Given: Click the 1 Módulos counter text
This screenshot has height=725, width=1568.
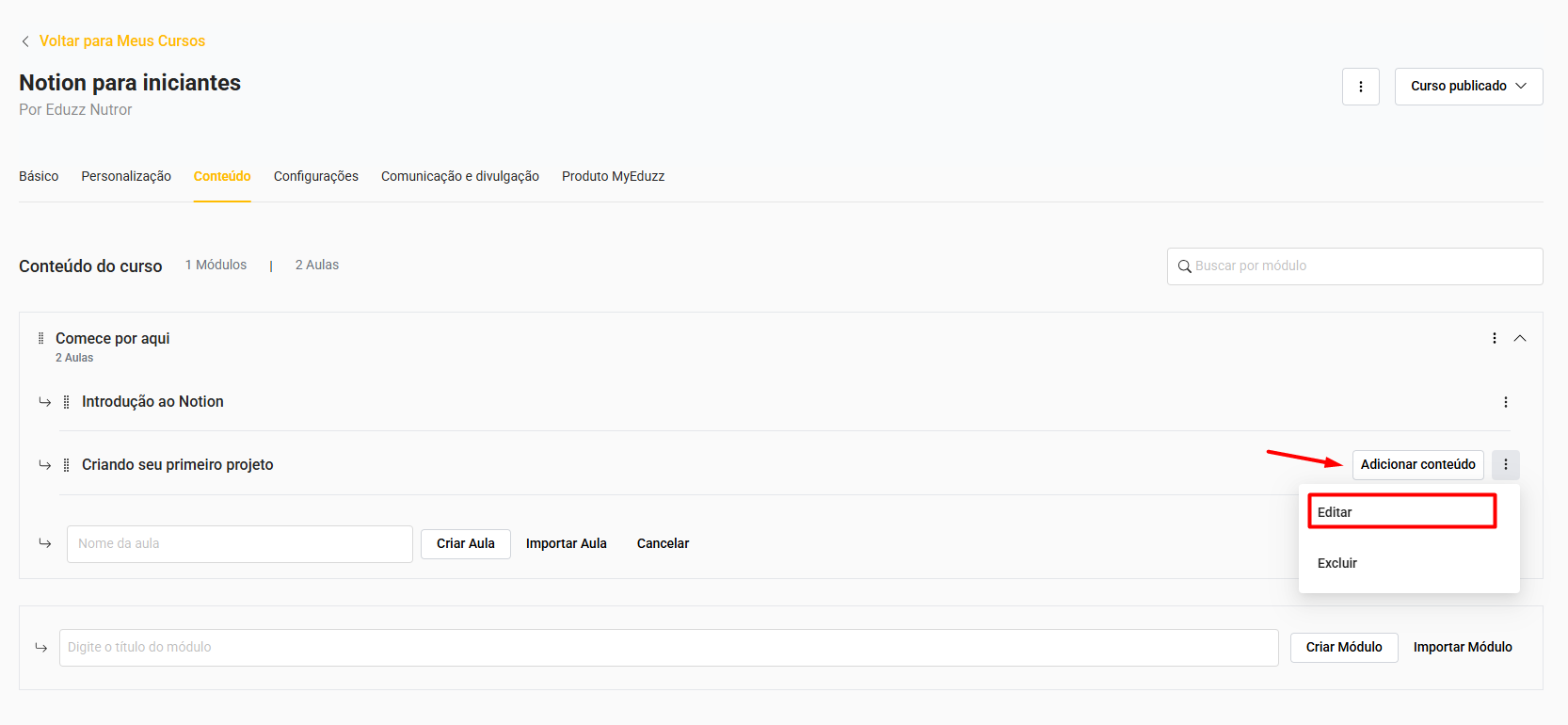Looking at the screenshot, I should [x=216, y=266].
